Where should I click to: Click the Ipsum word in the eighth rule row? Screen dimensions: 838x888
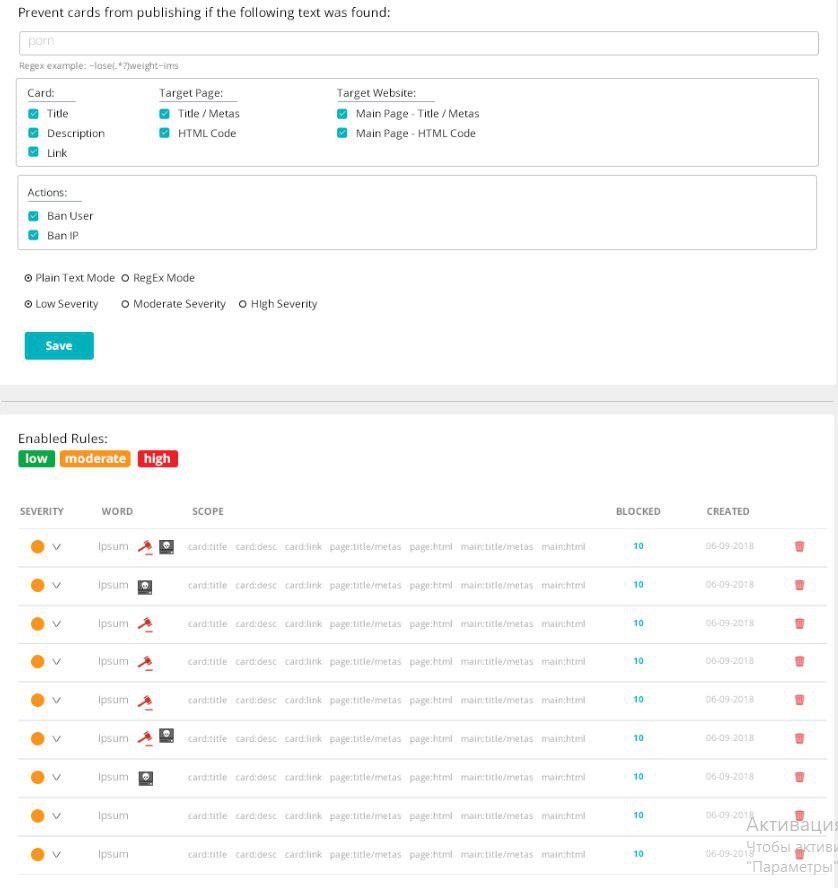pyautogui.click(x=113, y=816)
